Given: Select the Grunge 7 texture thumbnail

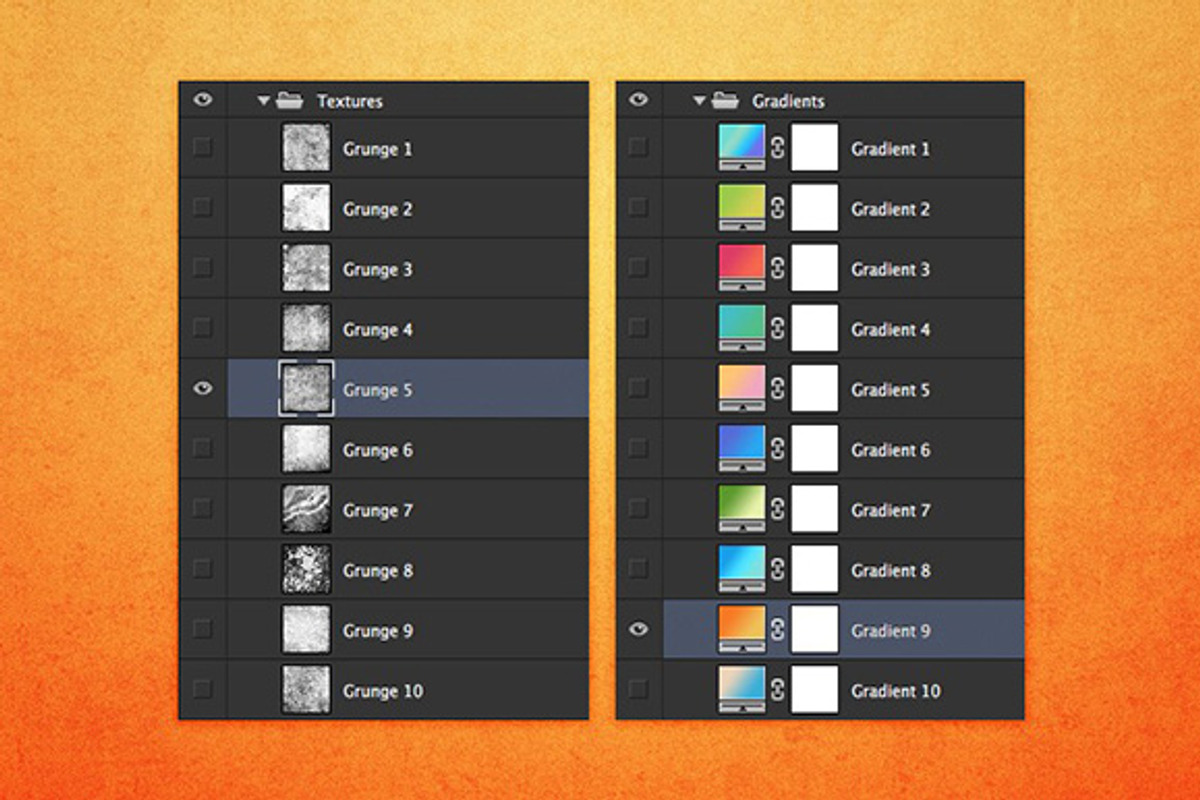Looking at the screenshot, I should (306, 510).
